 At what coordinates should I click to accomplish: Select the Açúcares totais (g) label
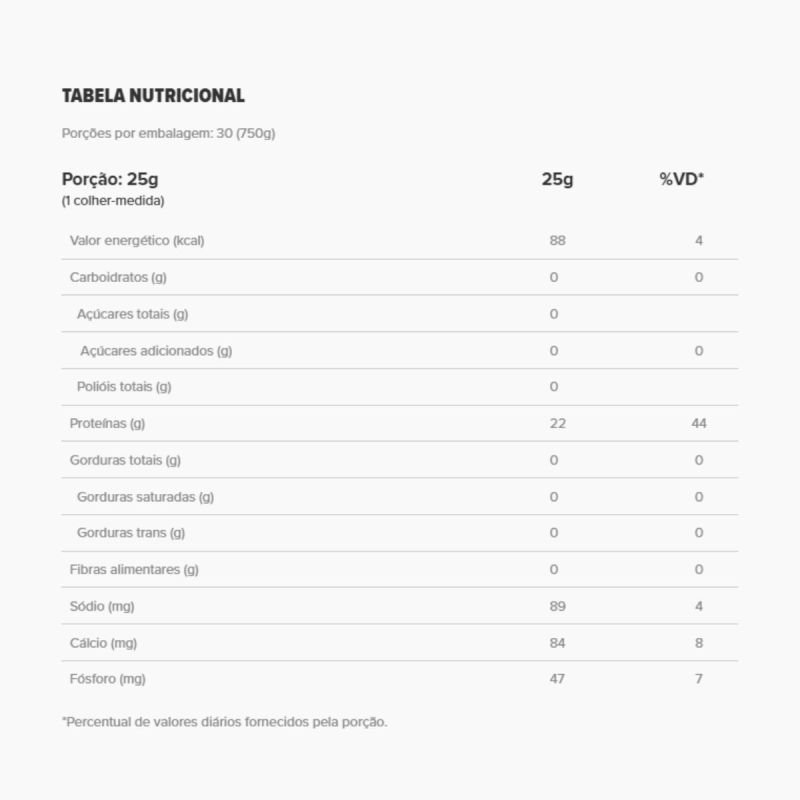(132, 314)
